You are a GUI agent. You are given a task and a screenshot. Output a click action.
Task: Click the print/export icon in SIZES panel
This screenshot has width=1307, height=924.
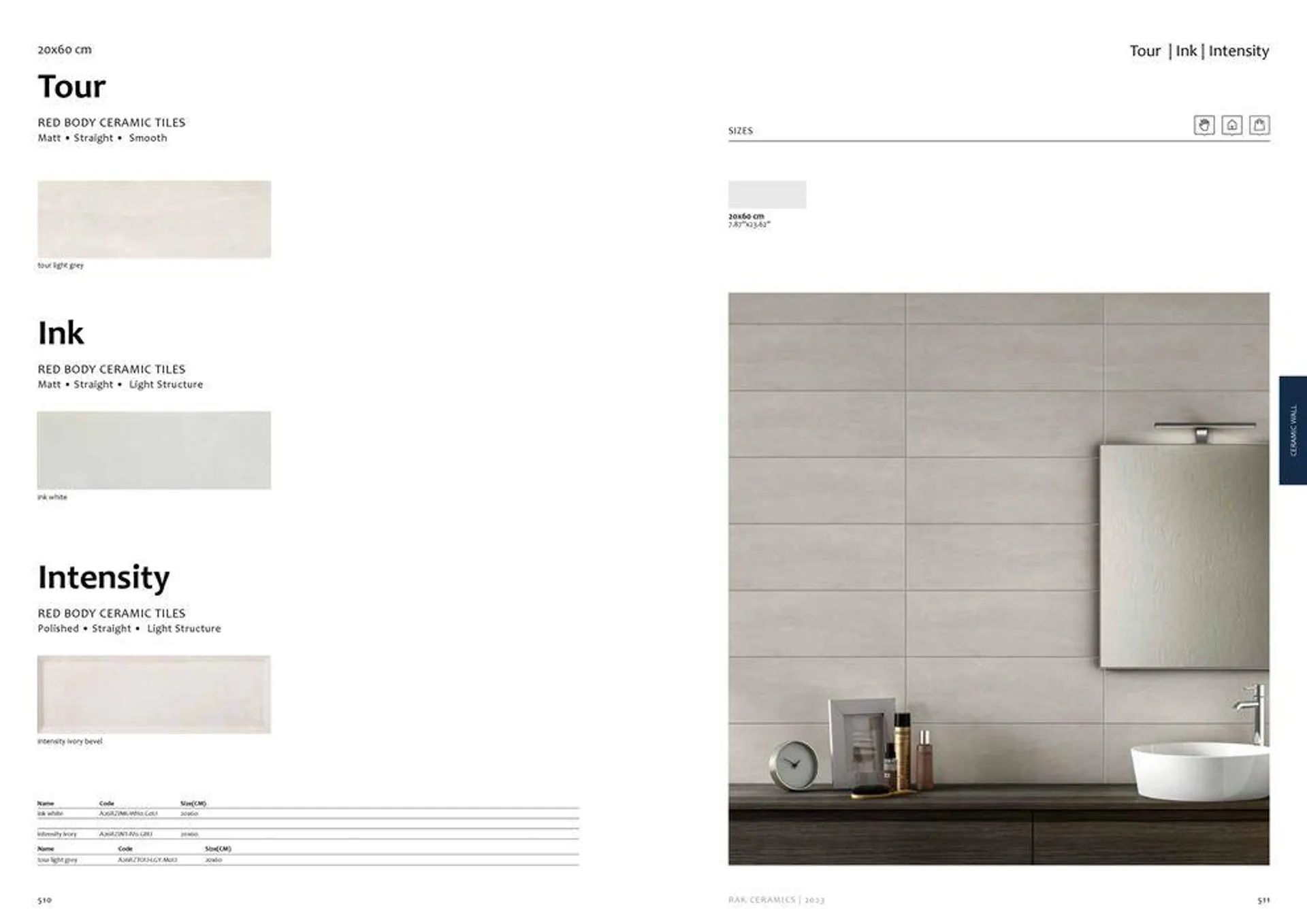[x=1260, y=124]
